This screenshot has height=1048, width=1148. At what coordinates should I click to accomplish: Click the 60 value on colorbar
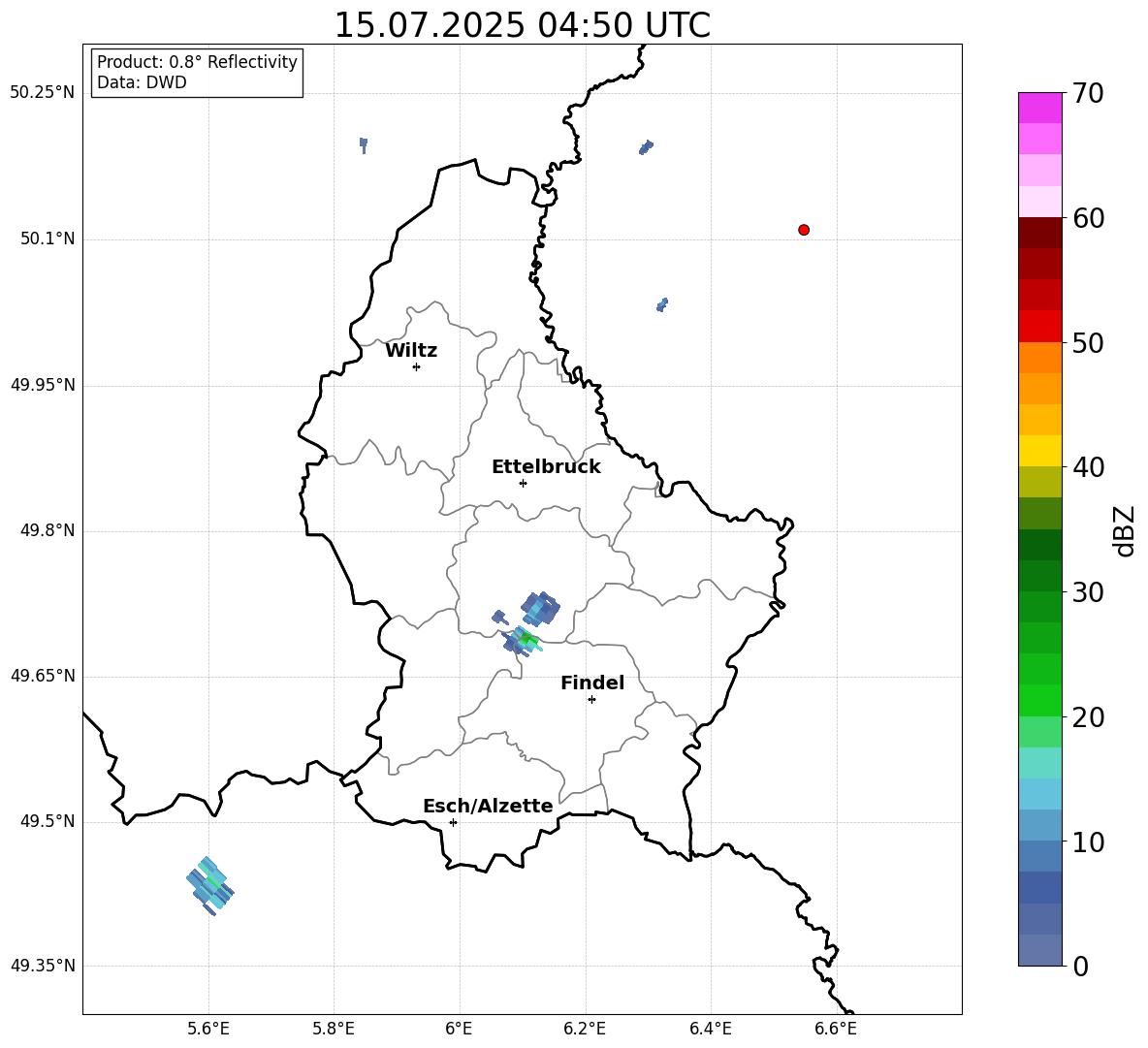click(x=1088, y=218)
